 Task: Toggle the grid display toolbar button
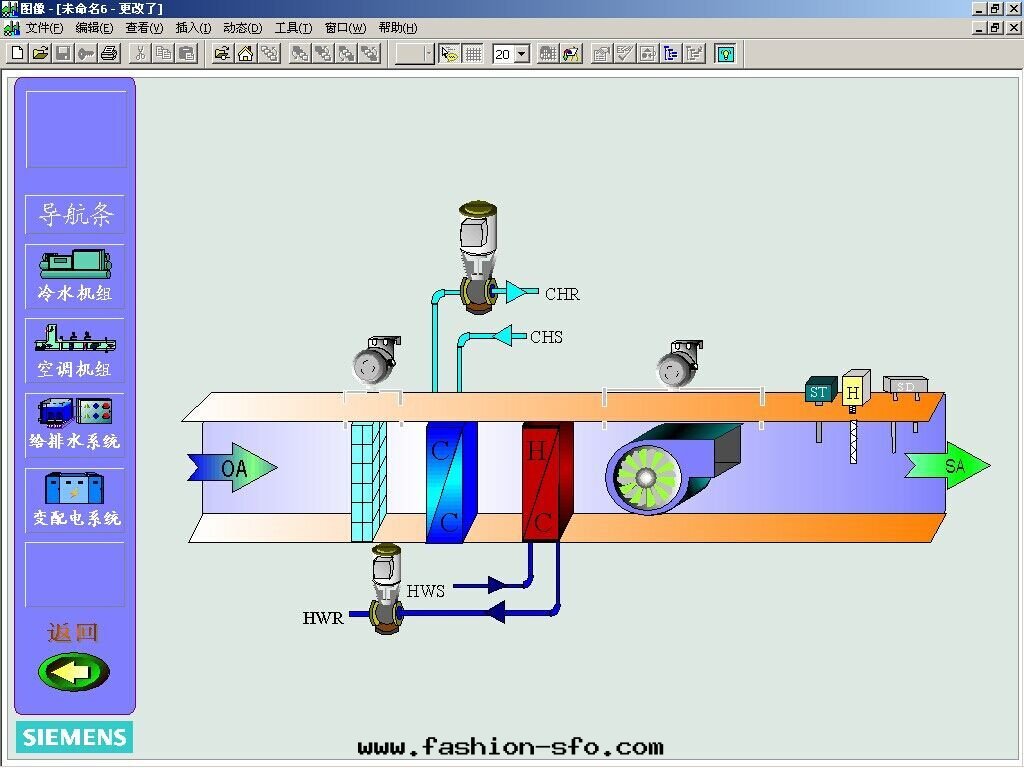473,53
